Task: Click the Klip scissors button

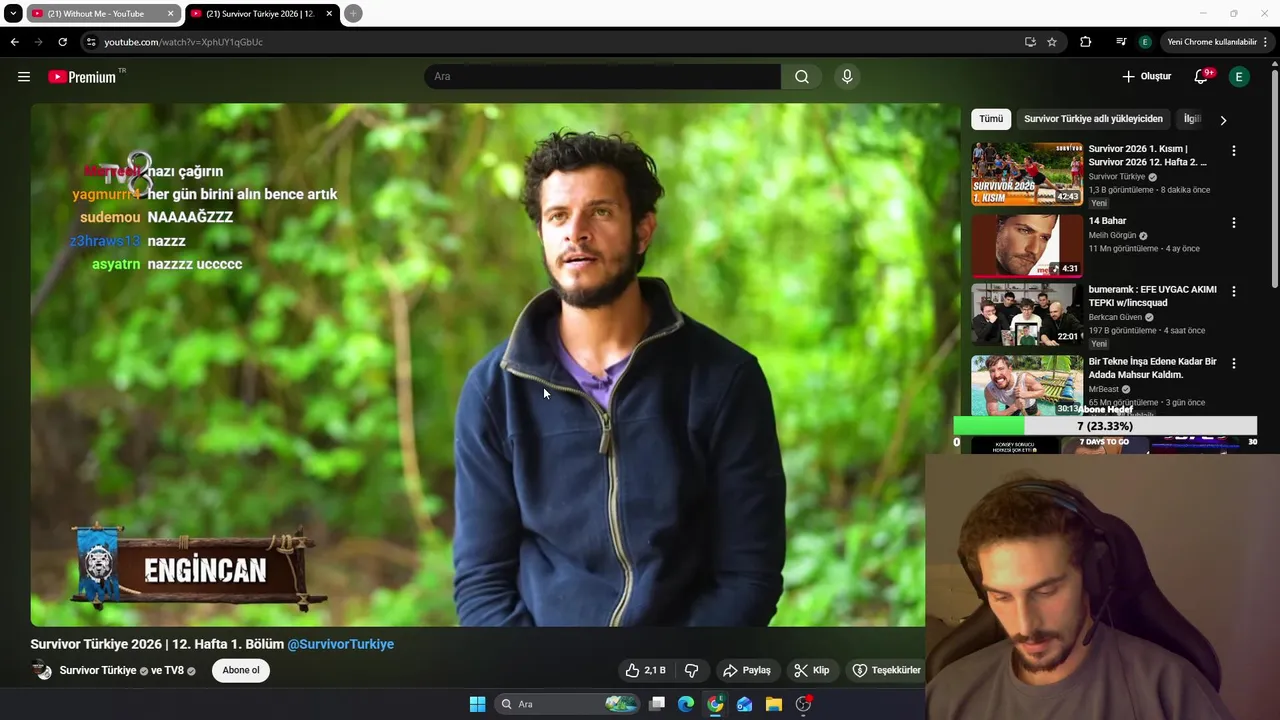Action: (811, 670)
